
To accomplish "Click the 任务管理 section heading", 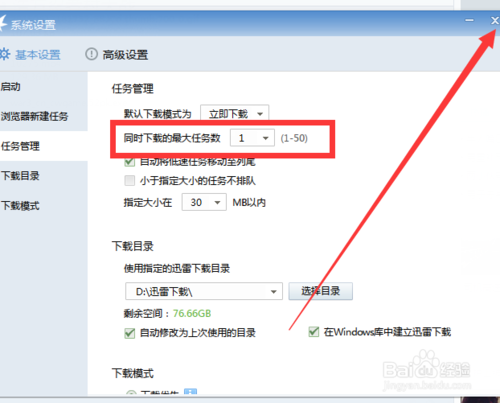I will (x=133, y=89).
